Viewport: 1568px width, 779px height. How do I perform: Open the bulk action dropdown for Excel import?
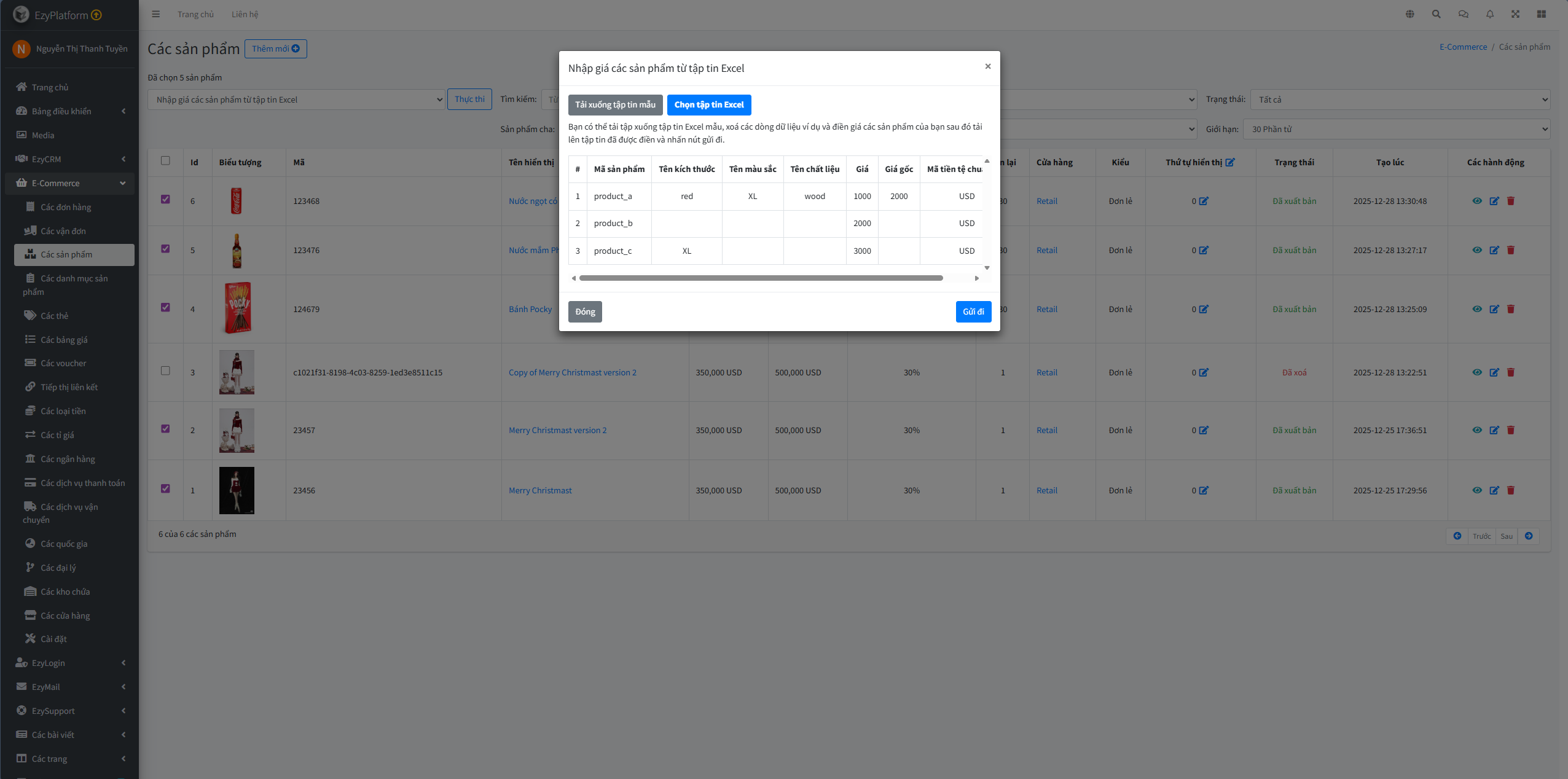pos(296,100)
